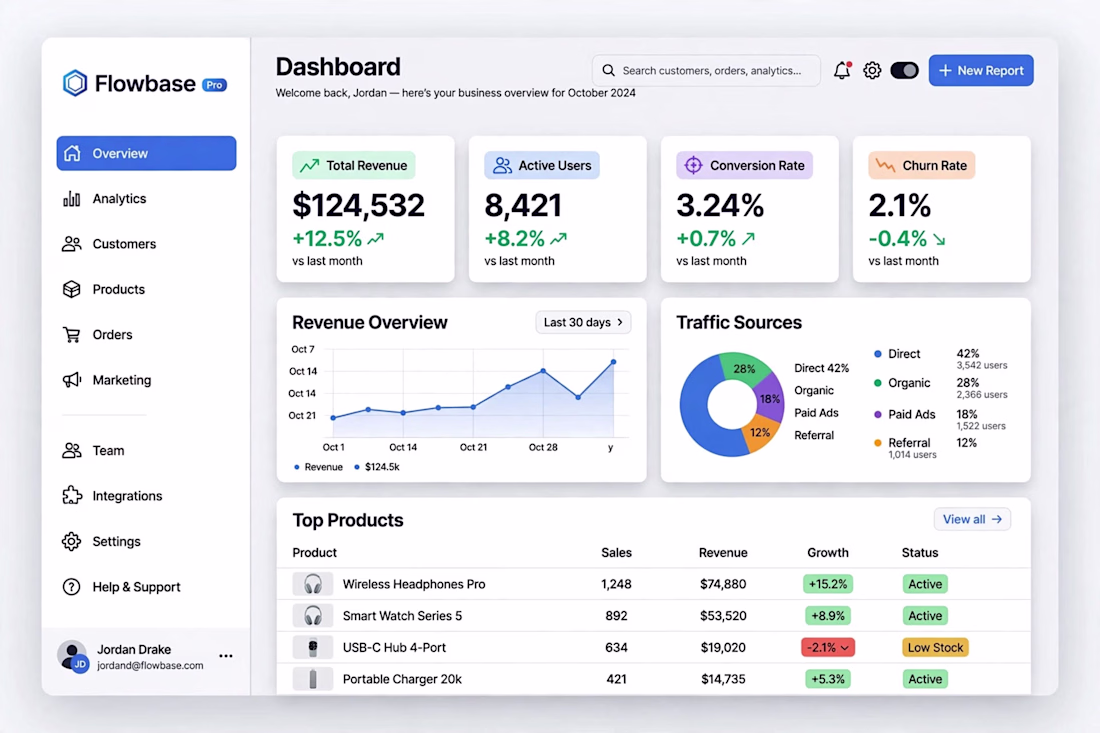The image size is (1100, 733).
Task: Click the Growth column header
Action: 828,553
